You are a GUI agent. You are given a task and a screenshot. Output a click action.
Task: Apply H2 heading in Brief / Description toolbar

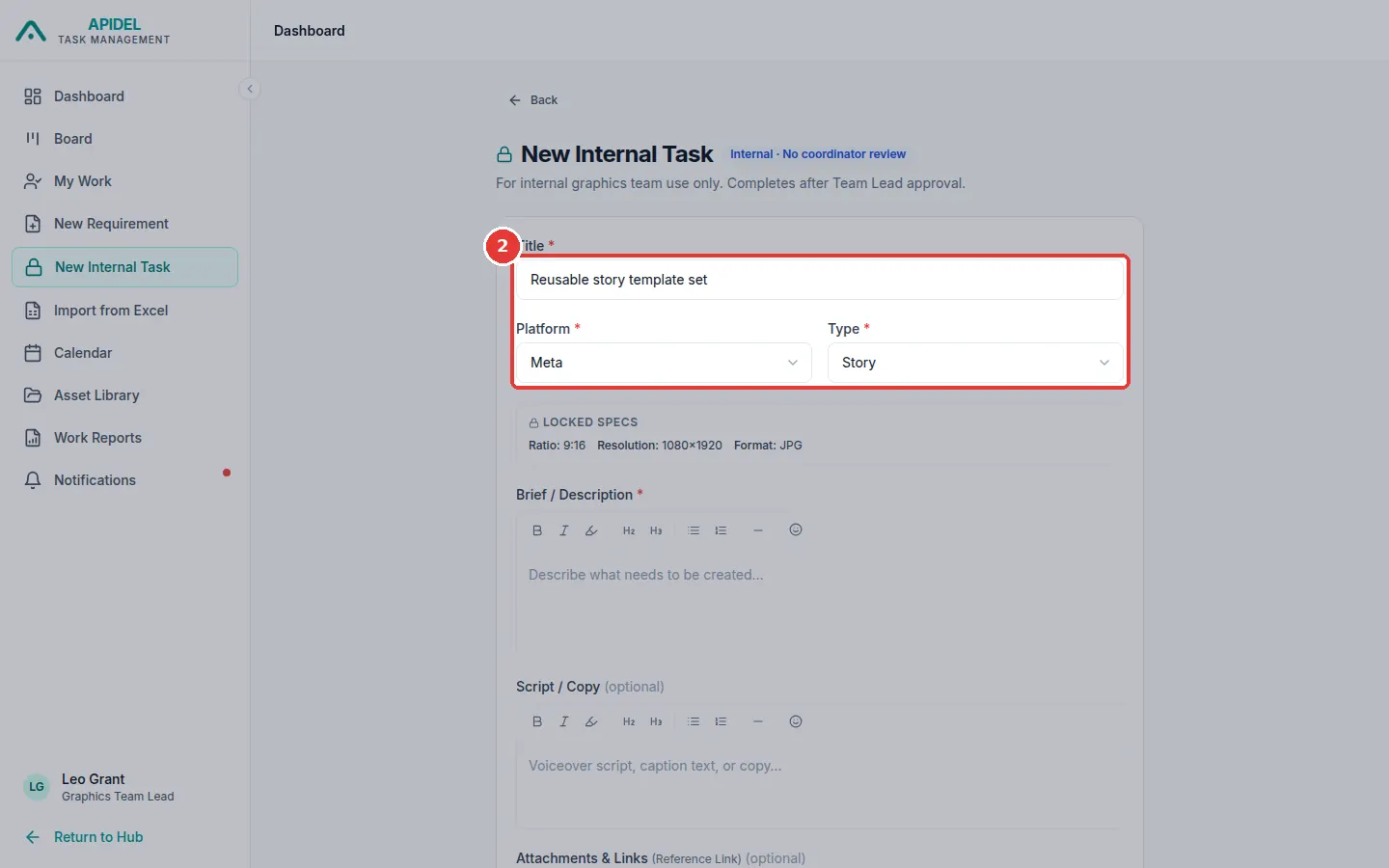pyautogui.click(x=629, y=530)
